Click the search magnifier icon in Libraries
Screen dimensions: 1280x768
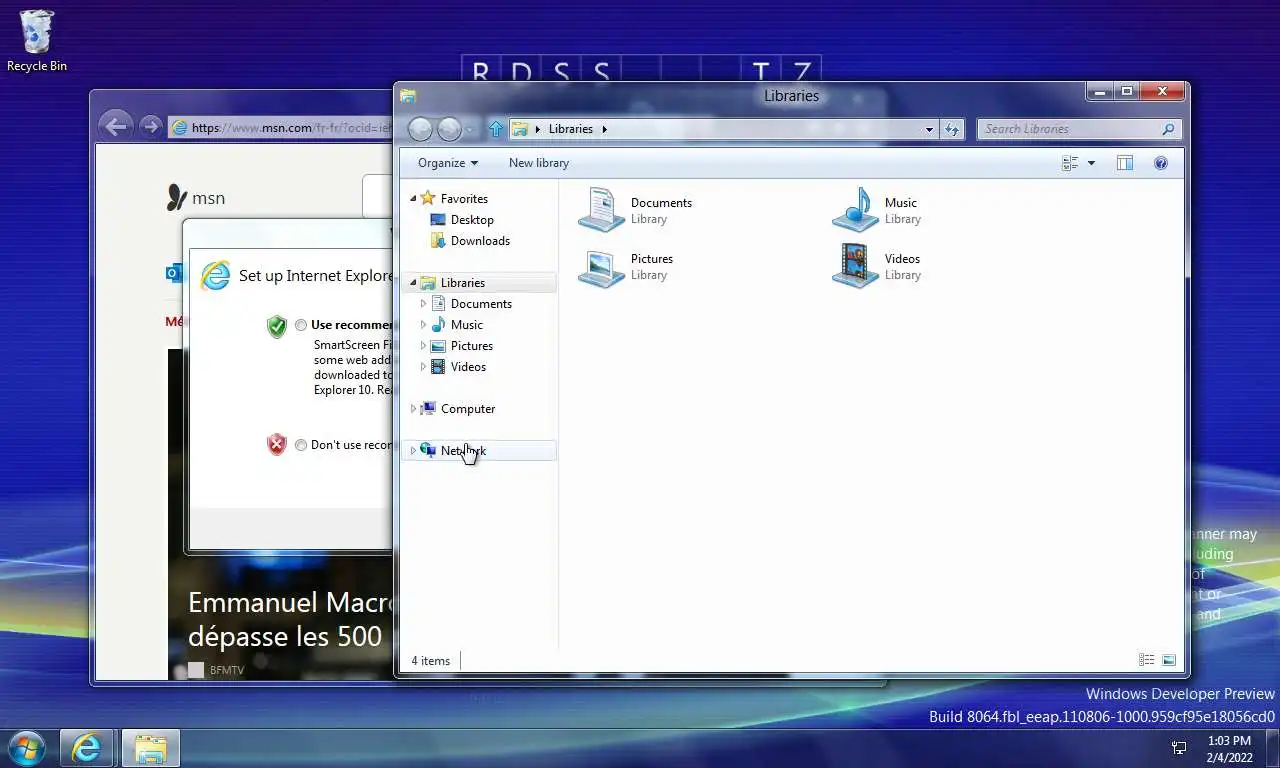pyautogui.click(x=1168, y=129)
